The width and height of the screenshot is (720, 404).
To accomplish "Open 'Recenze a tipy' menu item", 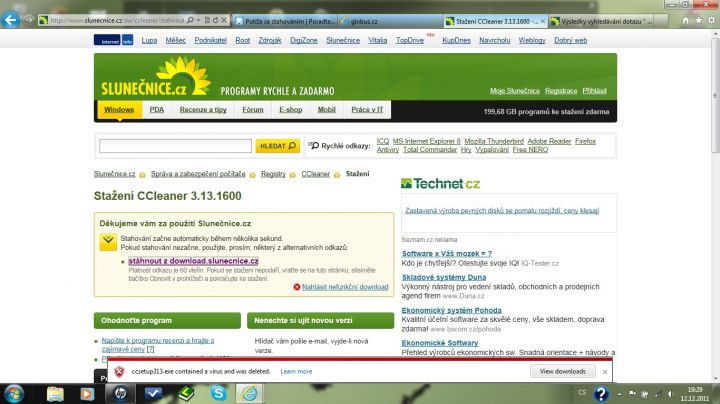I will [203, 110].
